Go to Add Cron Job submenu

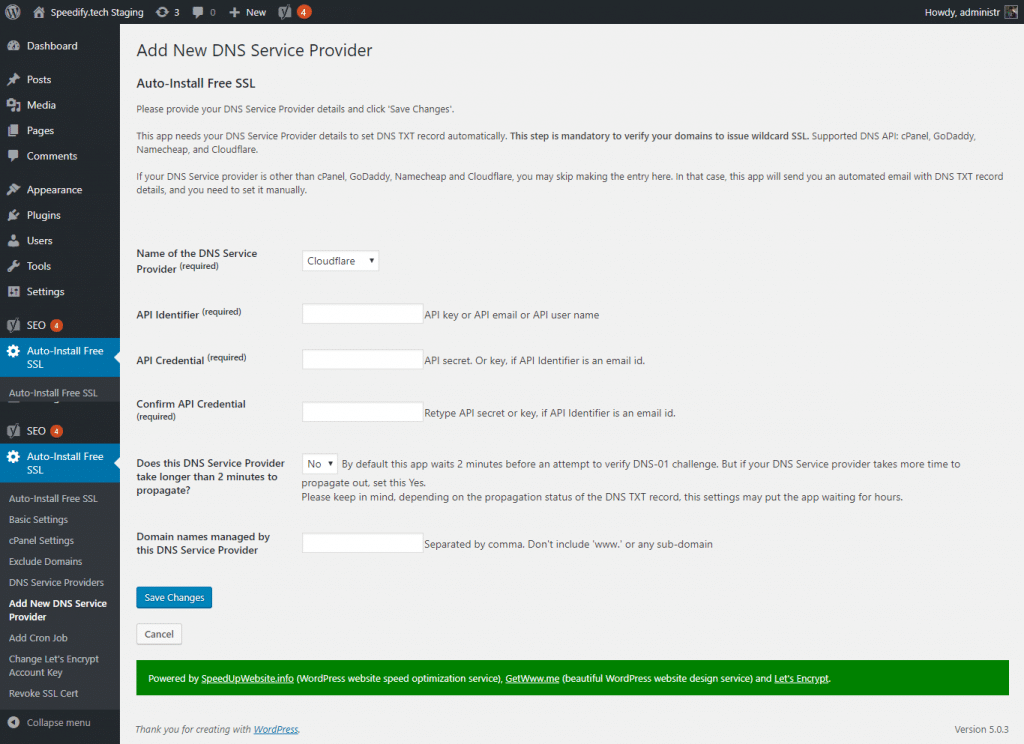coord(38,638)
